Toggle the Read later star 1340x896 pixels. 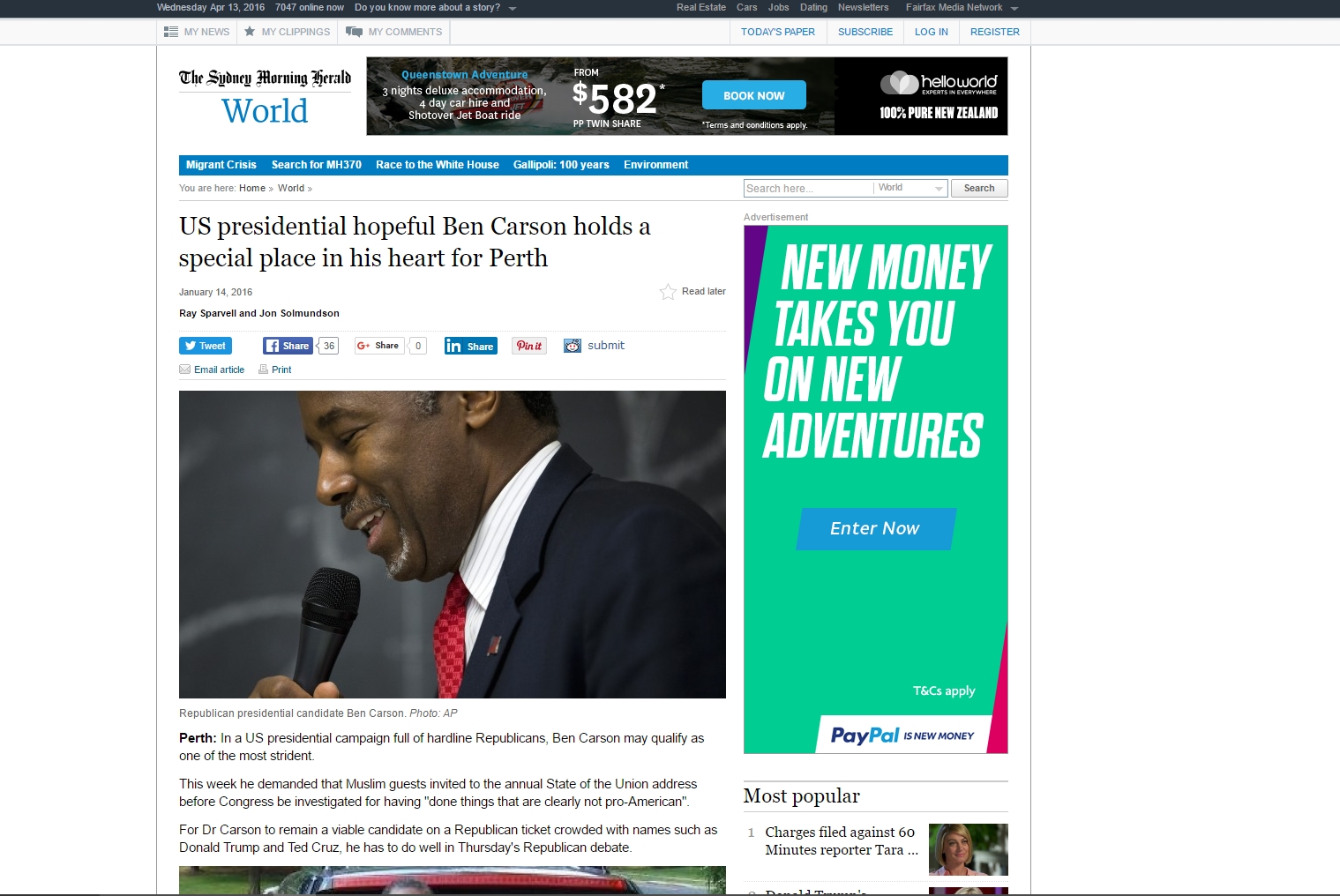tap(668, 292)
